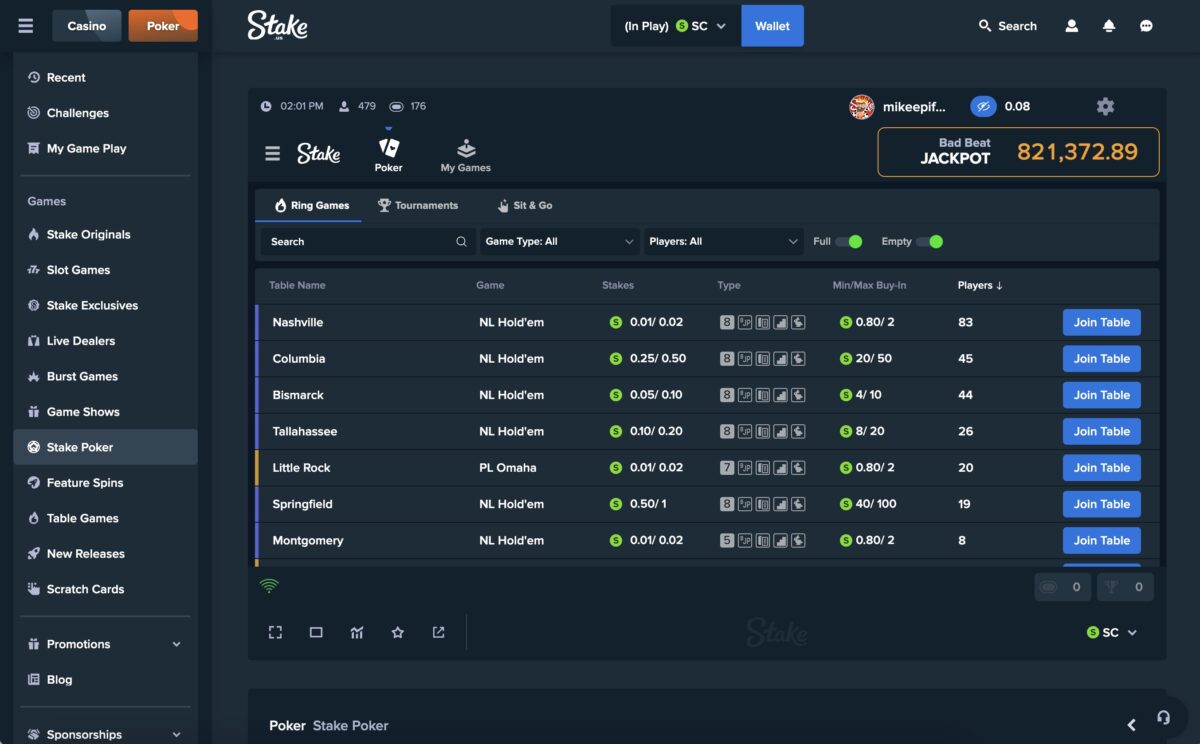Switch to the Sit & Go tab
Viewport: 1200px width, 744px height.
525,205
